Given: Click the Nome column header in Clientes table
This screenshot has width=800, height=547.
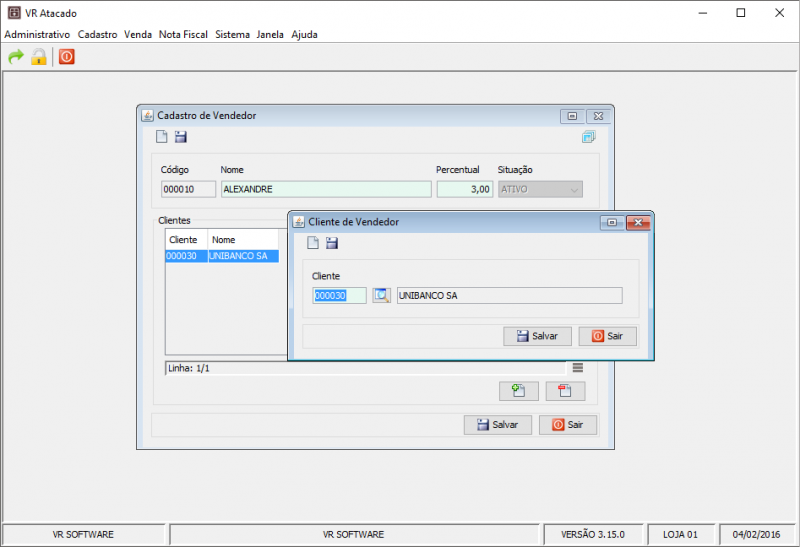Looking at the screenshot, I should [243, 240].
